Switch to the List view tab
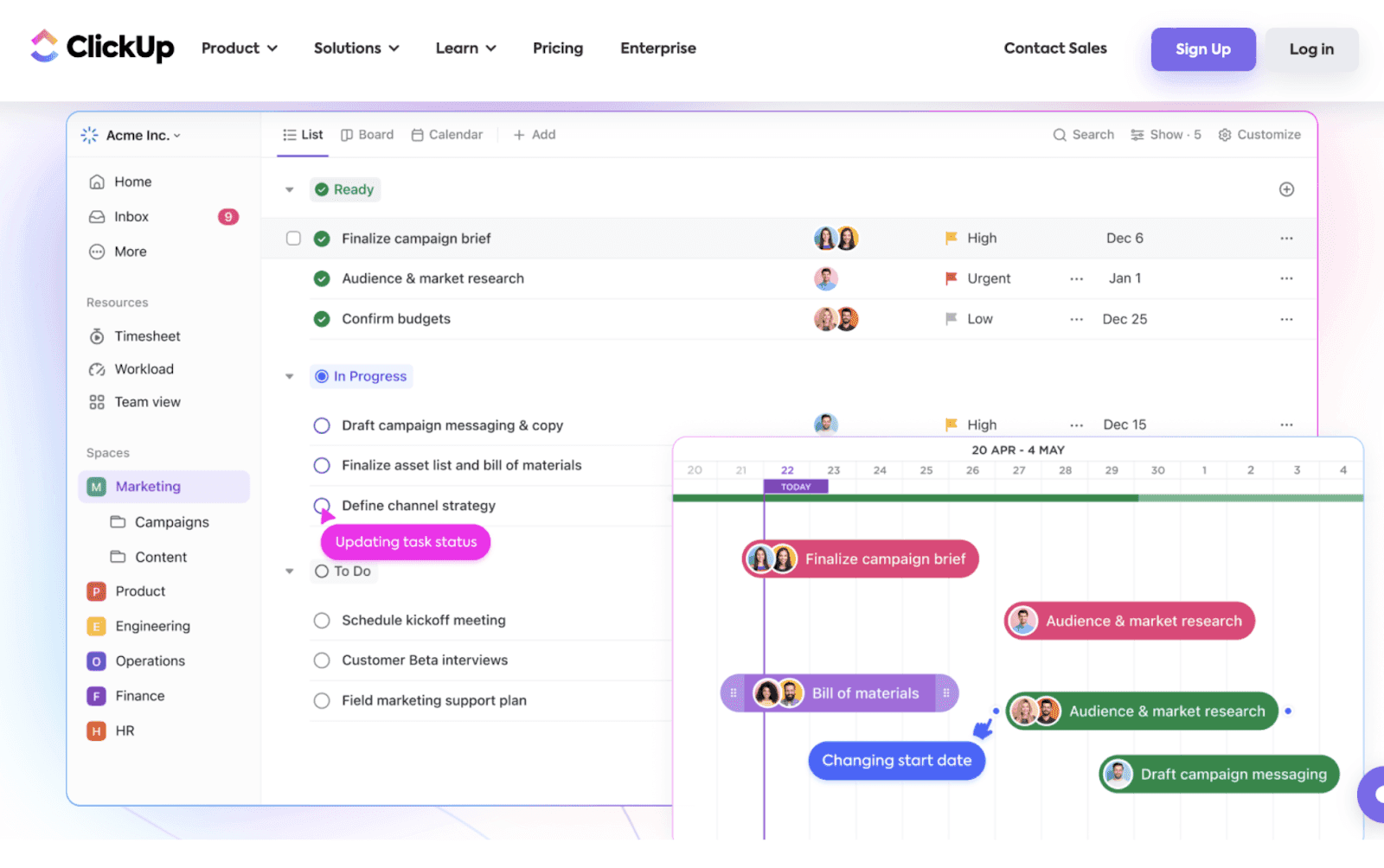The width and height of the screenshot is (1384, 868). tap(303, 135)
